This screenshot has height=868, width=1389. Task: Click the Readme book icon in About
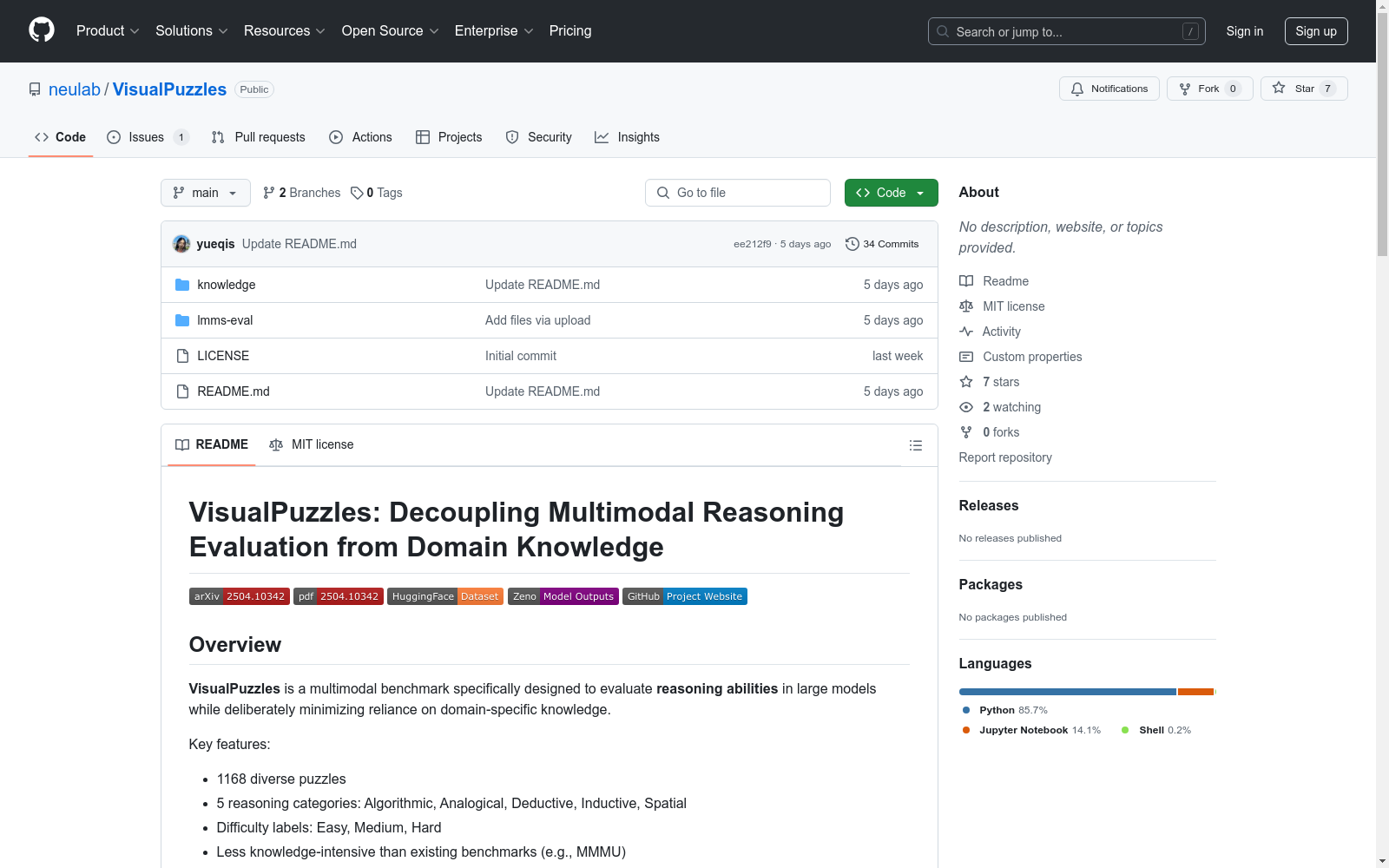(x=966, y=281)
